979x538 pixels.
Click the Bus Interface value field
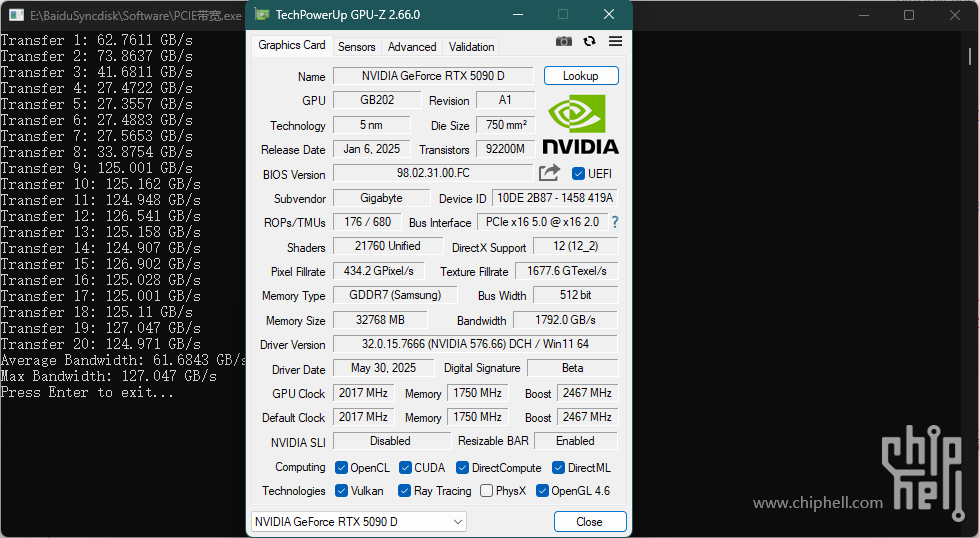[x=542, y=222]
